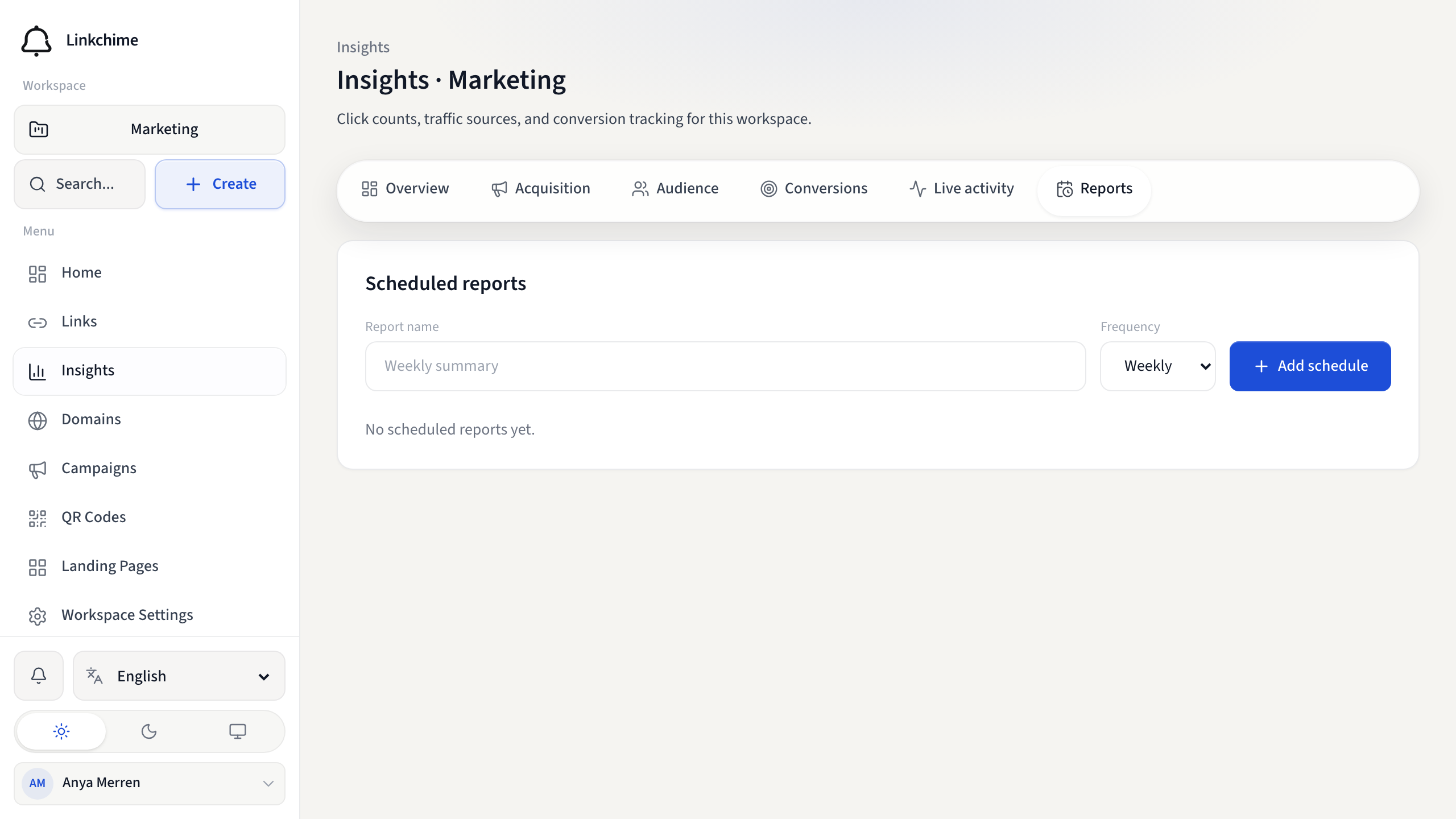
Task: Switch to the Live activity tab
Action: (961, 189)
